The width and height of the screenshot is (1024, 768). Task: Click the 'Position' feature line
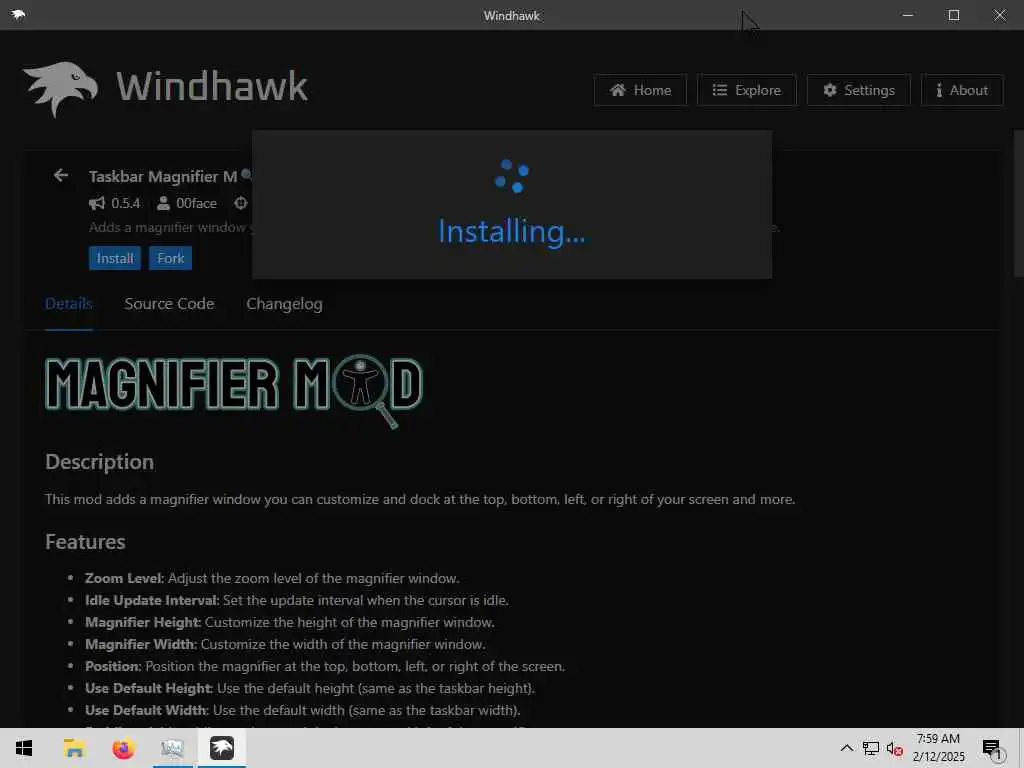[x=325, y=666]
